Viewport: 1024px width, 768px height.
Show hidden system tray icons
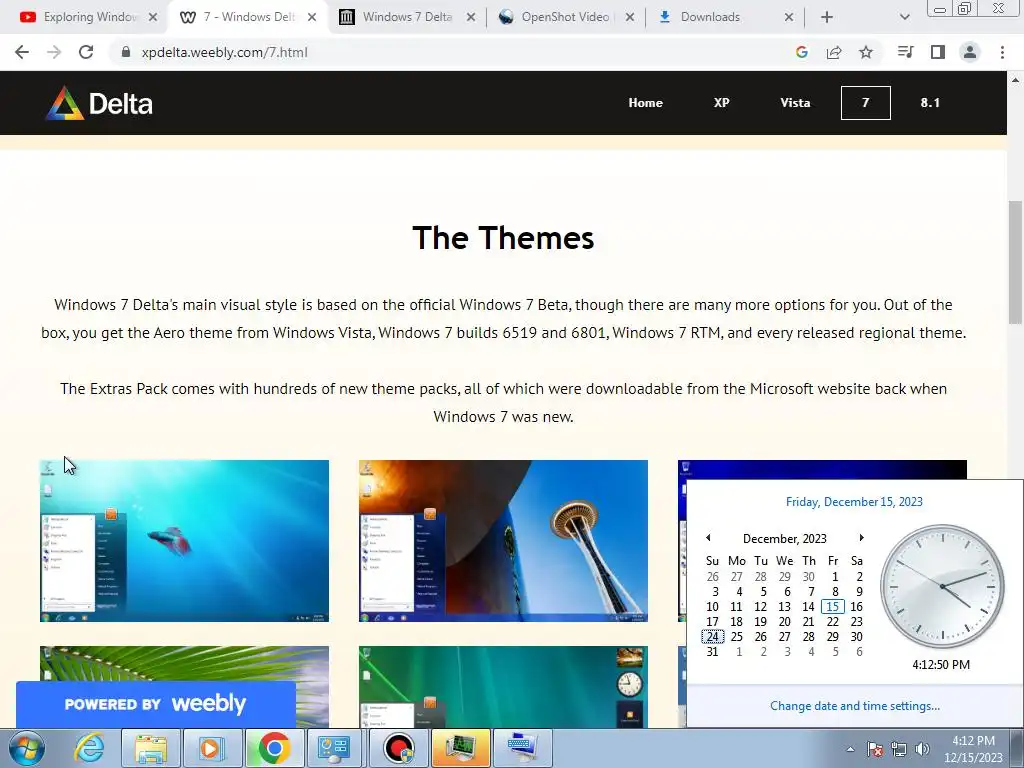coord(850,749)
